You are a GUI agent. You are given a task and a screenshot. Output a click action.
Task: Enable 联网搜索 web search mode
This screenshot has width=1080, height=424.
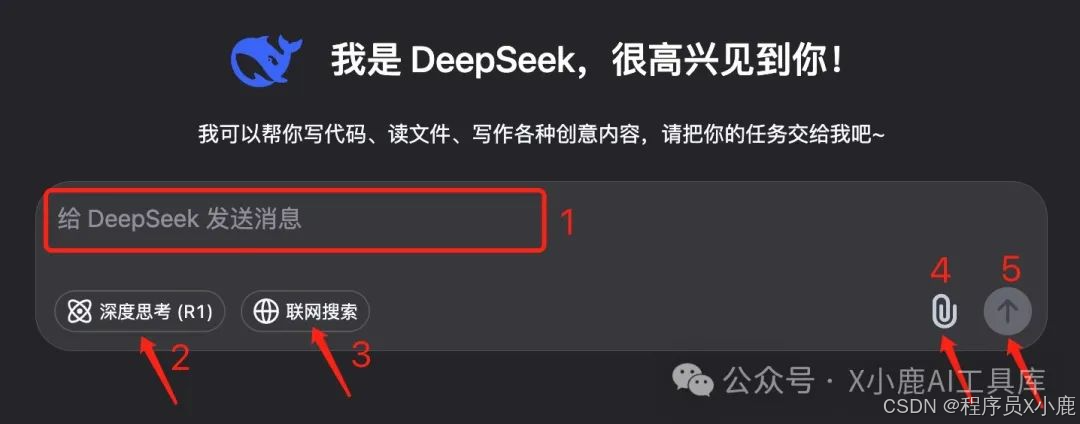pyautogui.click(x=305, y=312)
